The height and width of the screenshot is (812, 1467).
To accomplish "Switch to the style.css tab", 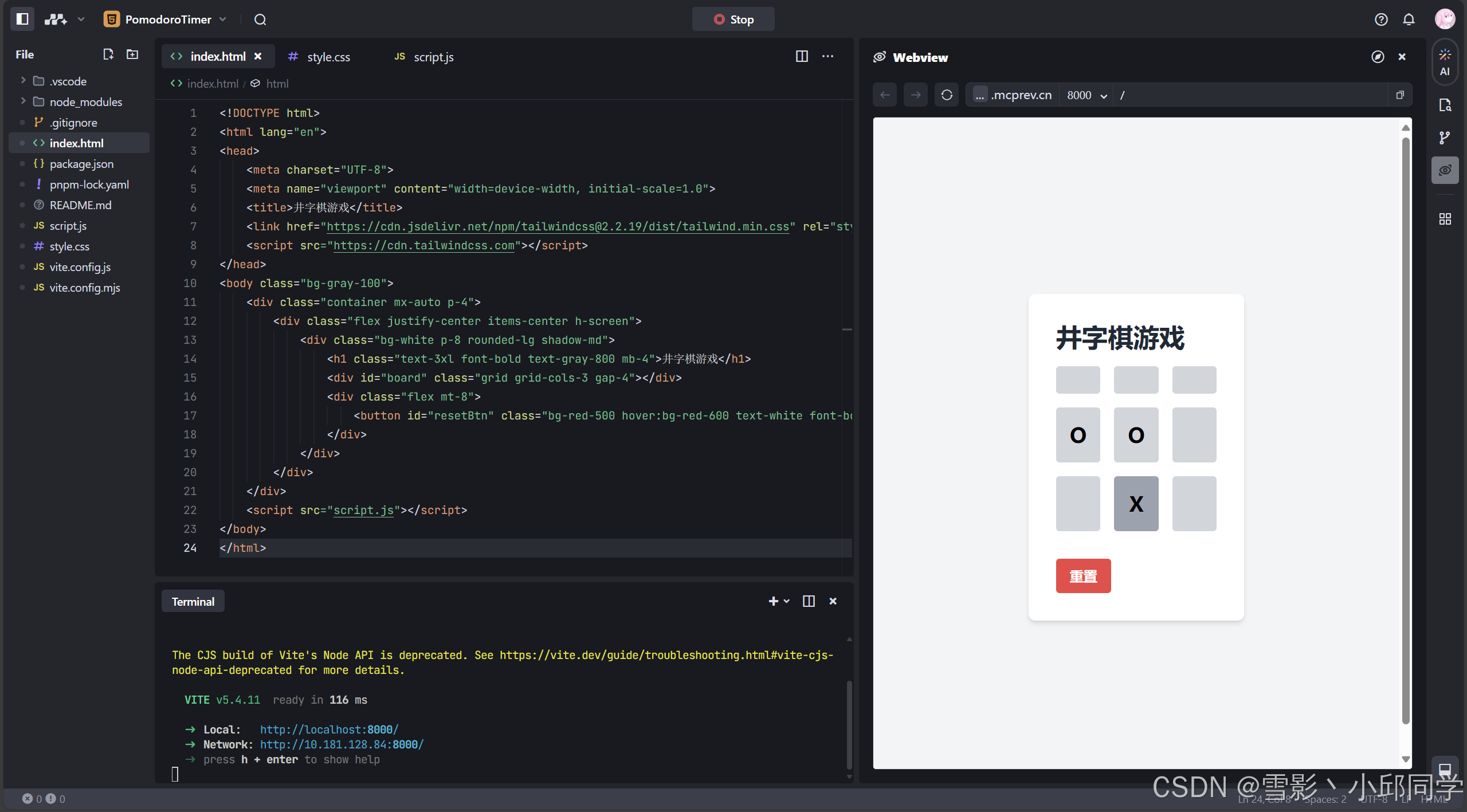I will pyautogui.click(x=328, y=57).
